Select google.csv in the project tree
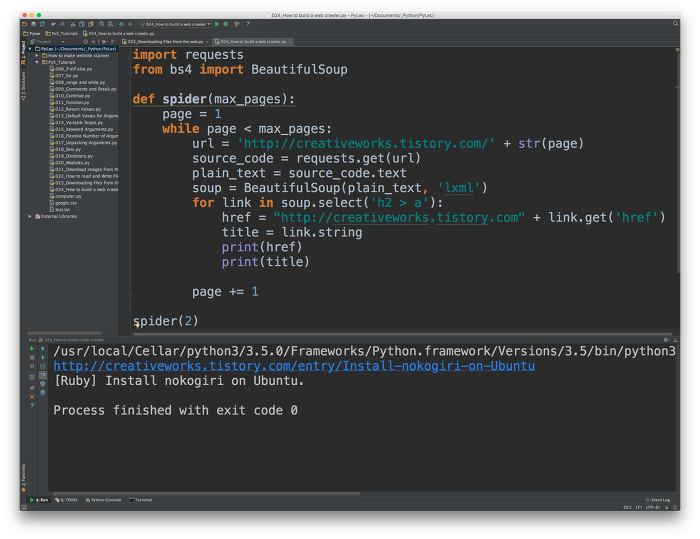 coord(63,203)
